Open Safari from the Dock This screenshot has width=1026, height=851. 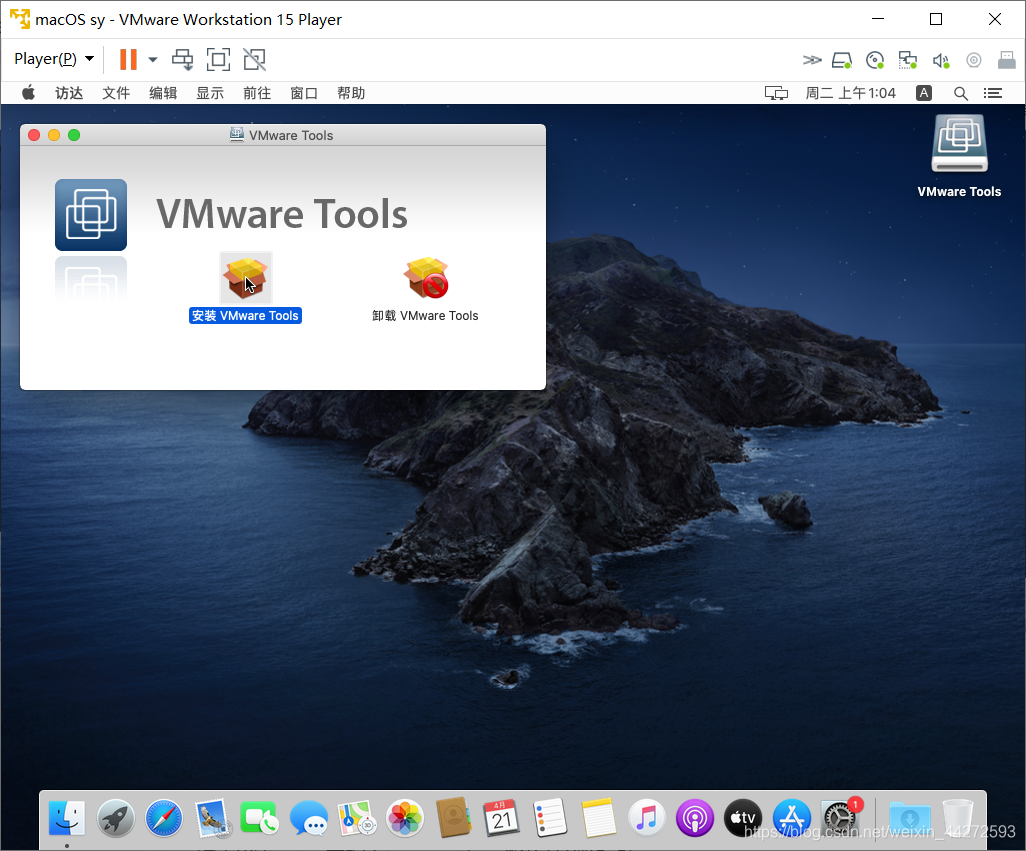point(164,818)
